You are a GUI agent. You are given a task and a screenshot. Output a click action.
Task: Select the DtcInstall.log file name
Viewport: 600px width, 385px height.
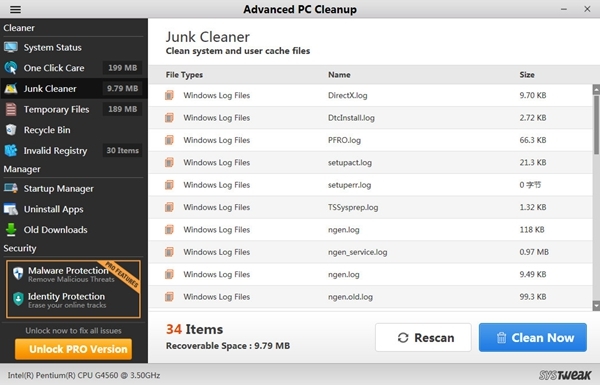(351, 117)
